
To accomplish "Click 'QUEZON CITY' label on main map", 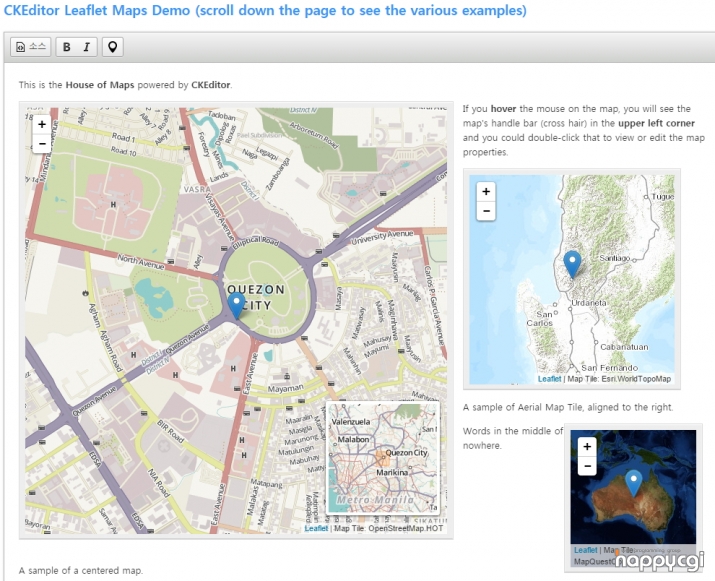I will click(x=256, y=297).
